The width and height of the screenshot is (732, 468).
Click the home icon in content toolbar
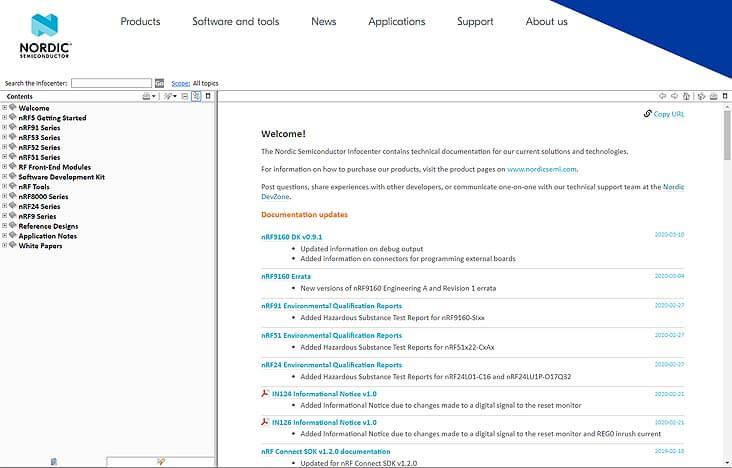pos(686,96)
